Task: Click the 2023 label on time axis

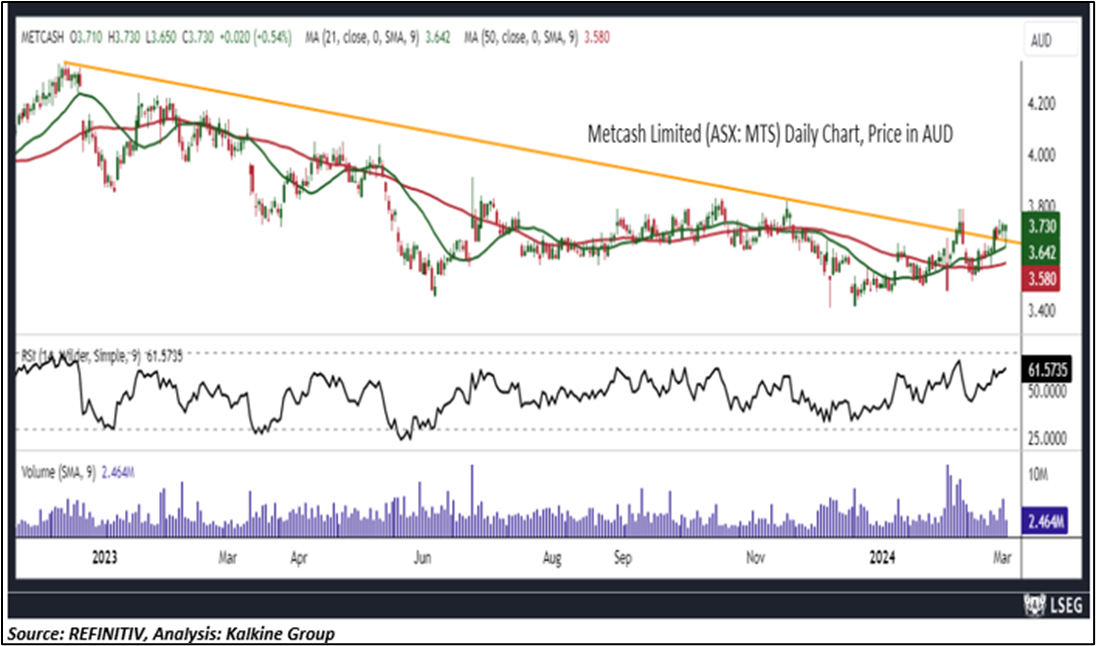Action: [103, 558]
